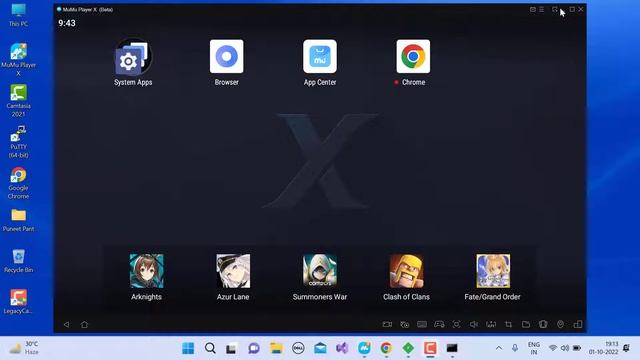The width and height of the screenshot is (640, 360).
Task: Open the green diamond app on taskbar
Action: click(408, 348)
